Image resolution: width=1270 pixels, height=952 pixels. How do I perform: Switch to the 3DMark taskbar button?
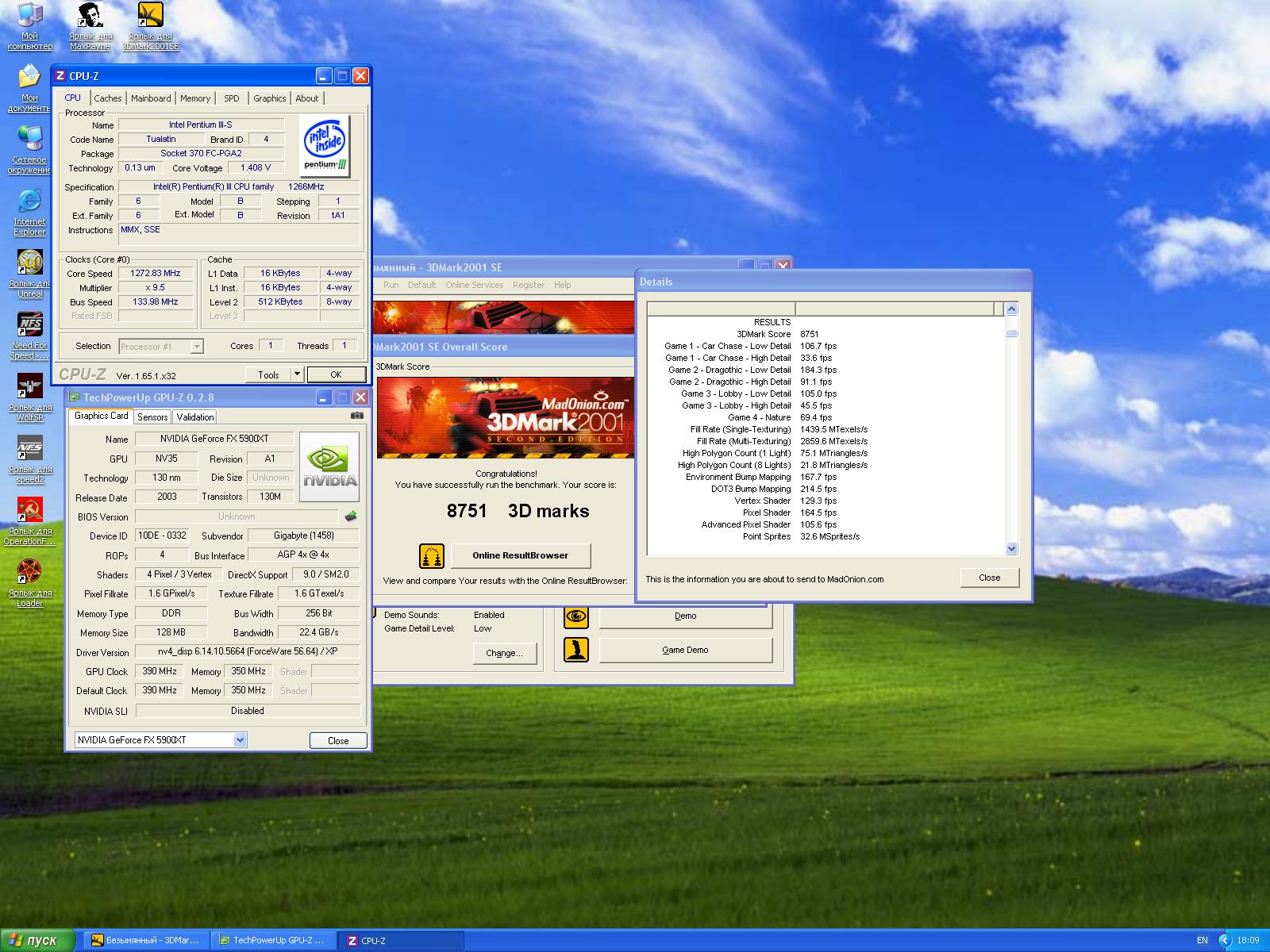coord(148,940)
